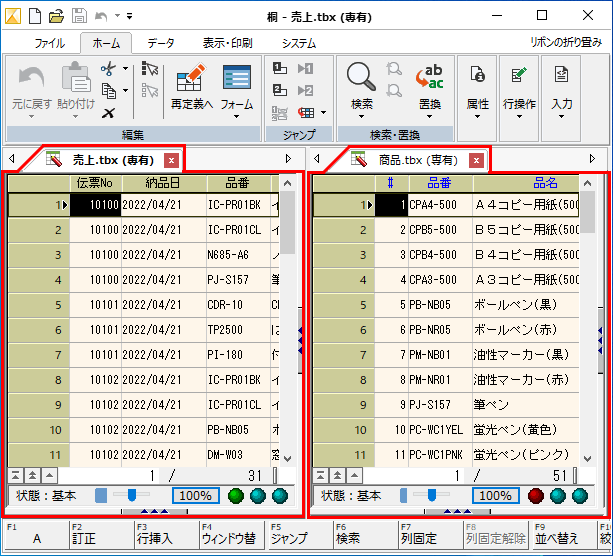Jump to bookmark 2 icon

click(x=305, y=91)
